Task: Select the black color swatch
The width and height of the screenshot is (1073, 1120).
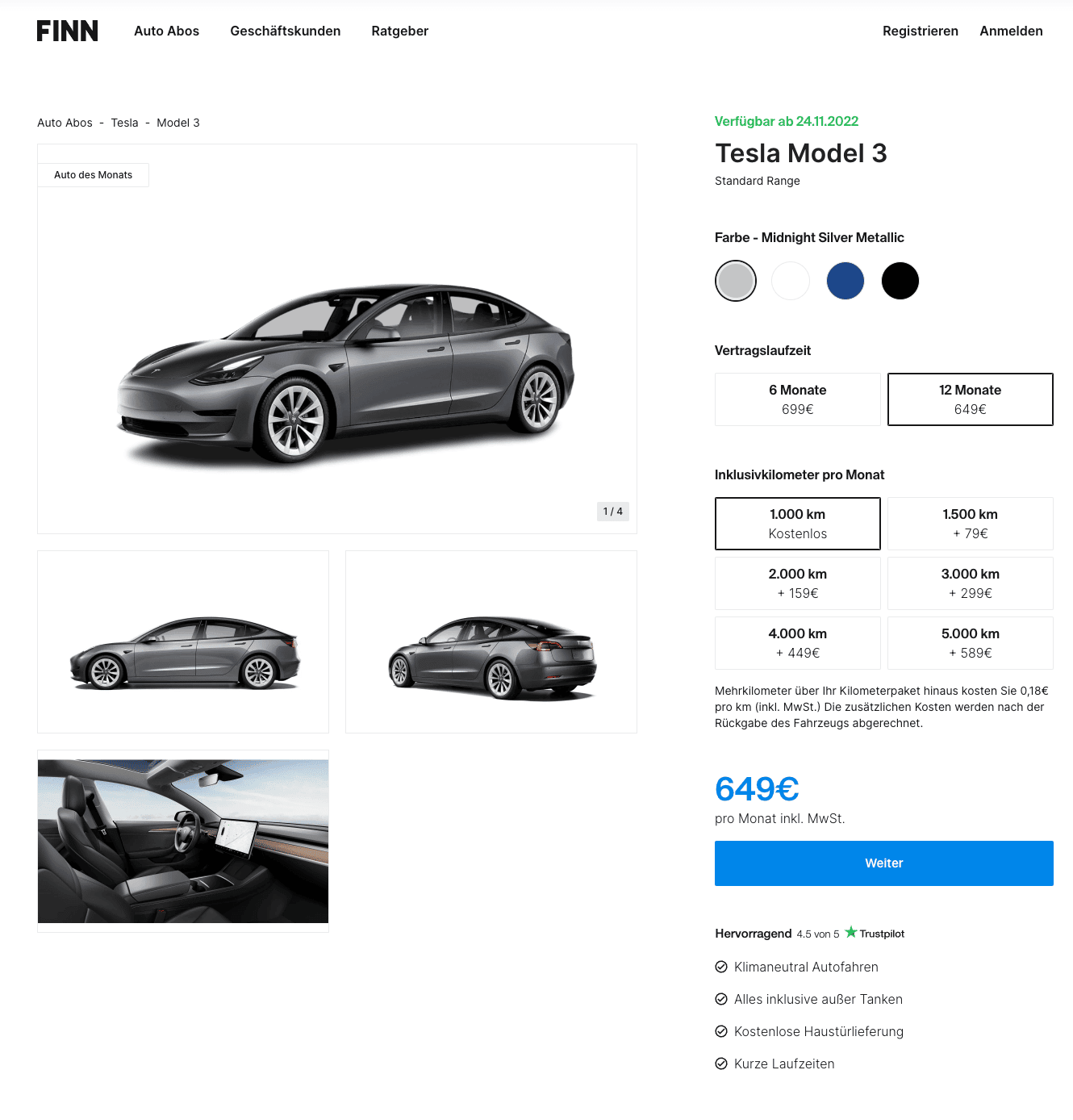Action: [900, 281]
